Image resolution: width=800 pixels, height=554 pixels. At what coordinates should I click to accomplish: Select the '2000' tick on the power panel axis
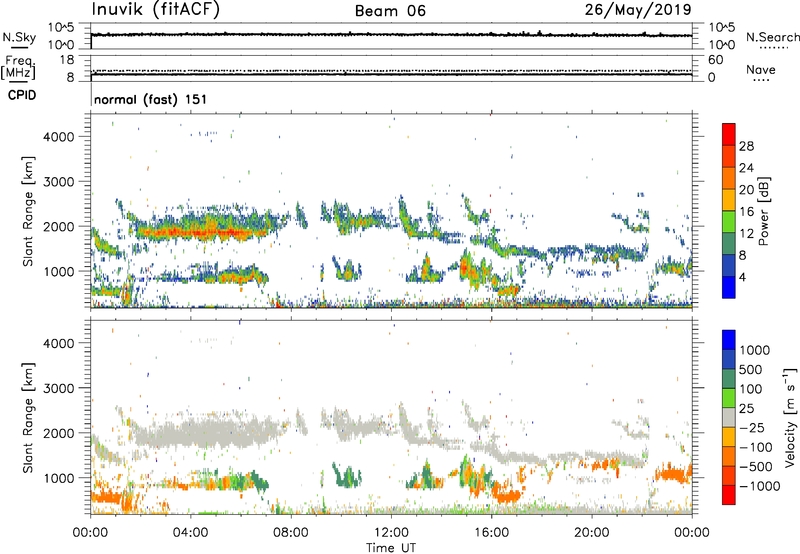point(59,226)
